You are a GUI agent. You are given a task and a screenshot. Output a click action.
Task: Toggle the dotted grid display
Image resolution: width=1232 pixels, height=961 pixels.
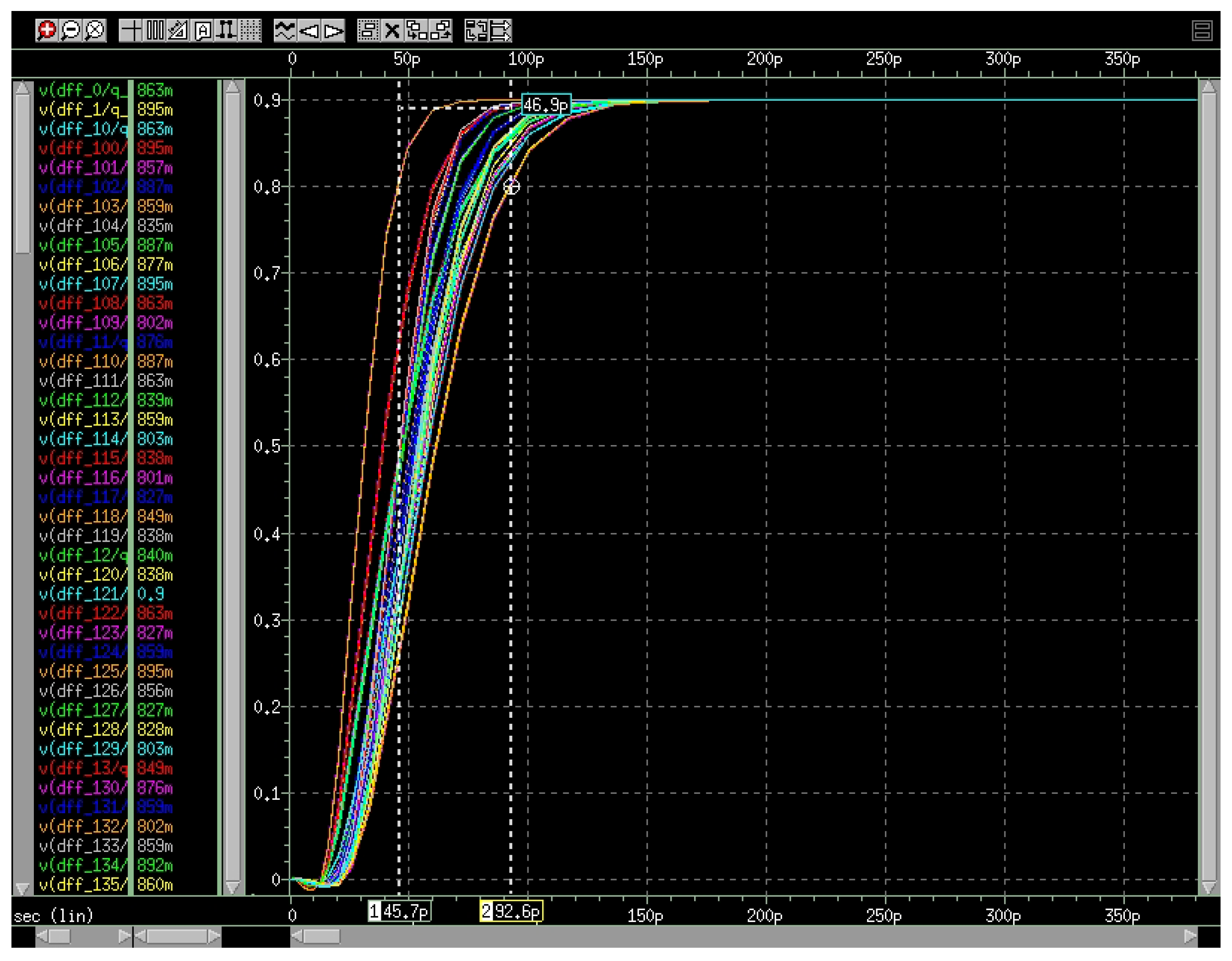(x=250, y=30)
